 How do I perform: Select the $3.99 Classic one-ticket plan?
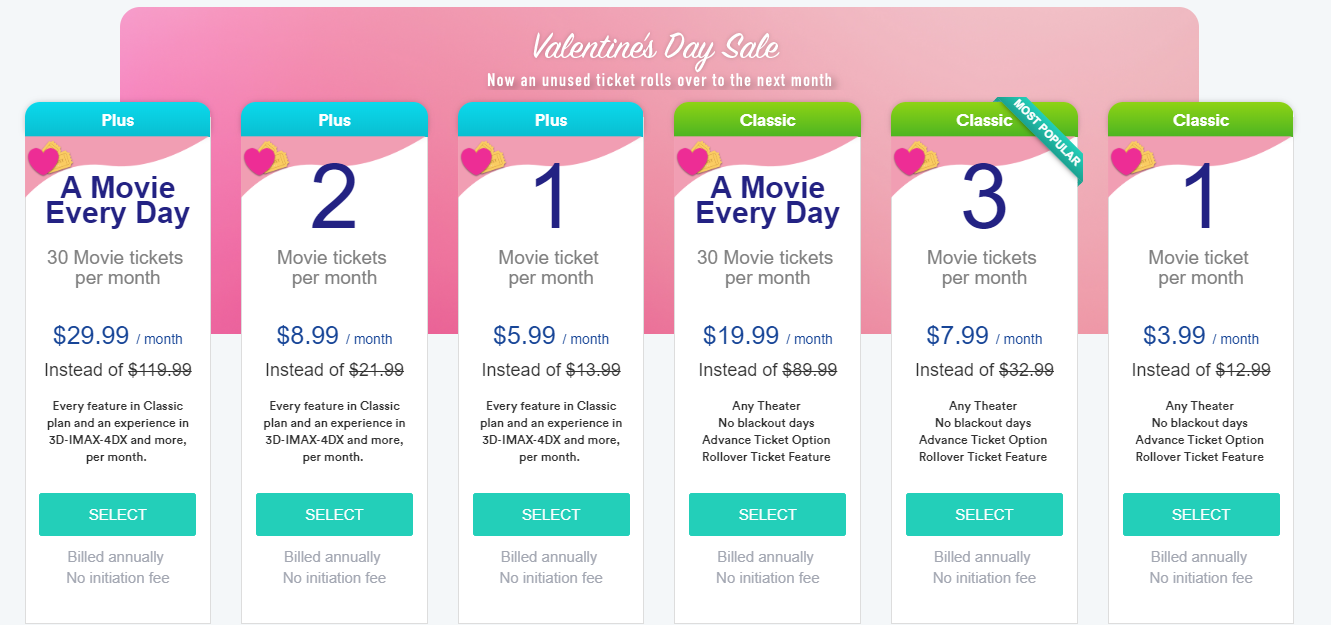(x=1201, y=514)
